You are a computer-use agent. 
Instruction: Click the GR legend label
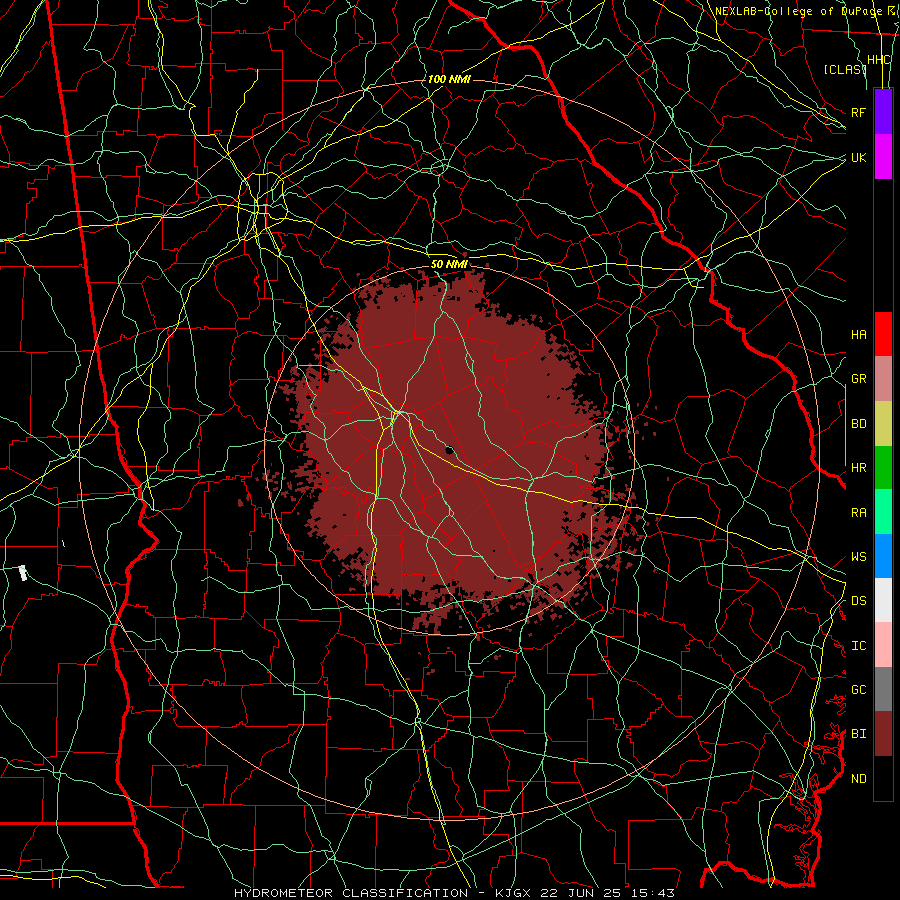click(x=858, y=379)
